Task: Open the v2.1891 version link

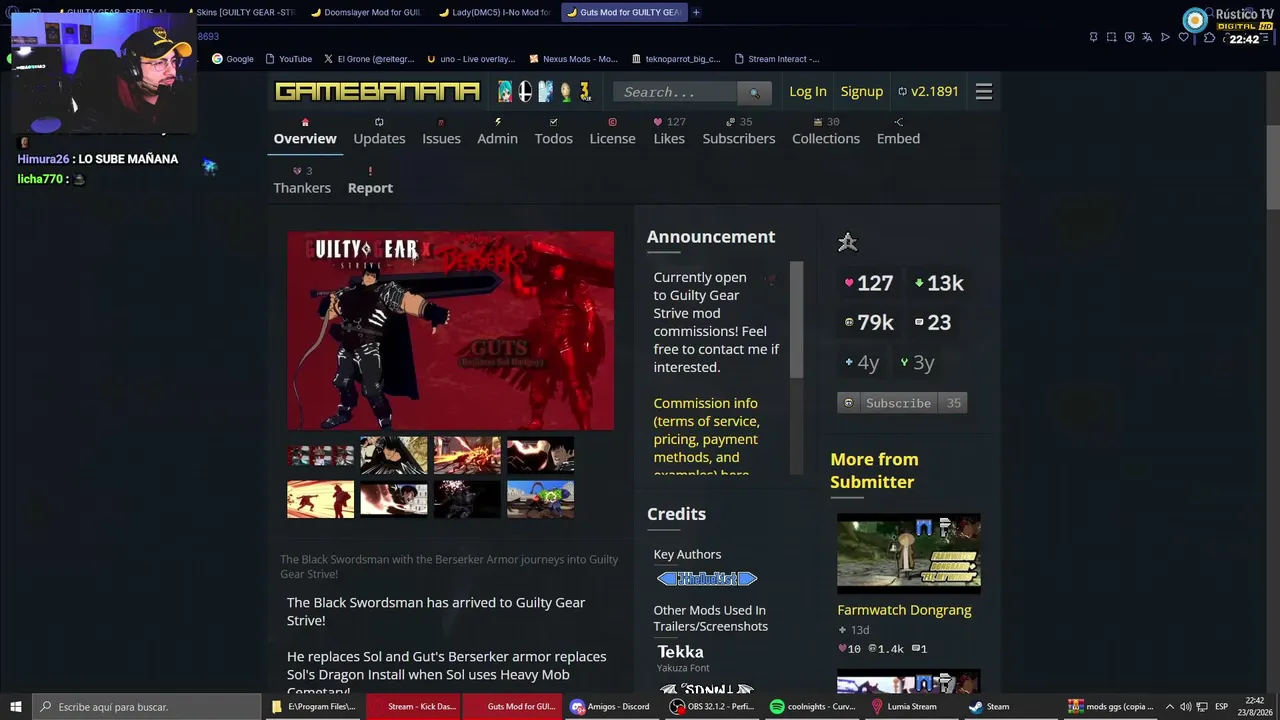Action: coord(928,91)
